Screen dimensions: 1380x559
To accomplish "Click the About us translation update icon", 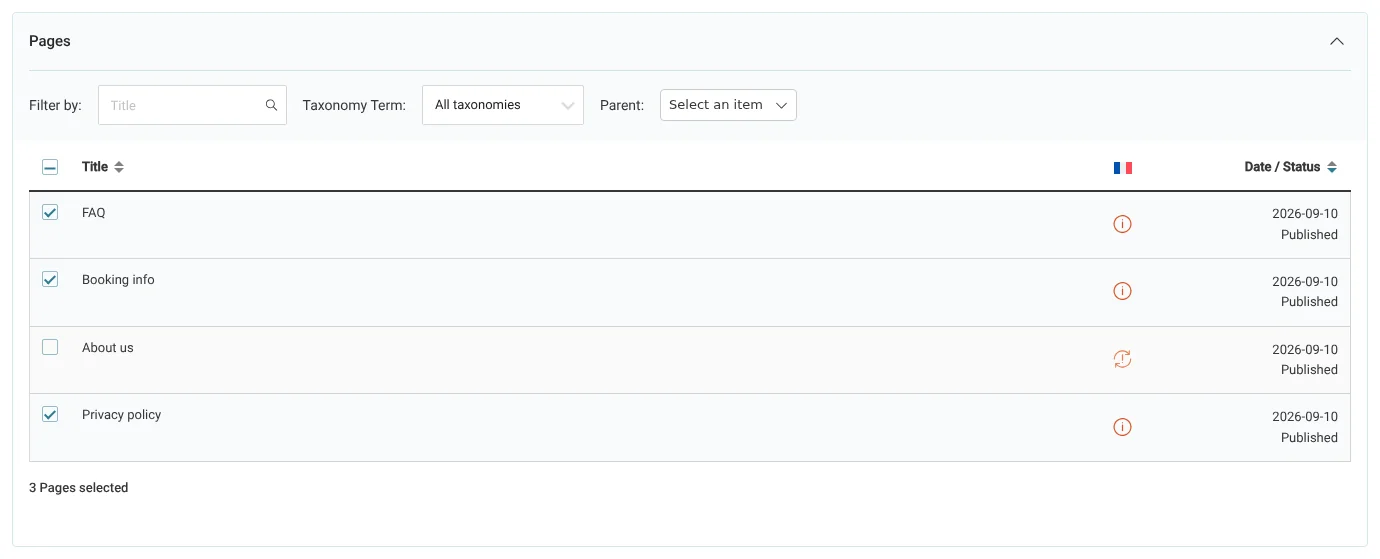I will (x=1122, y=359).
